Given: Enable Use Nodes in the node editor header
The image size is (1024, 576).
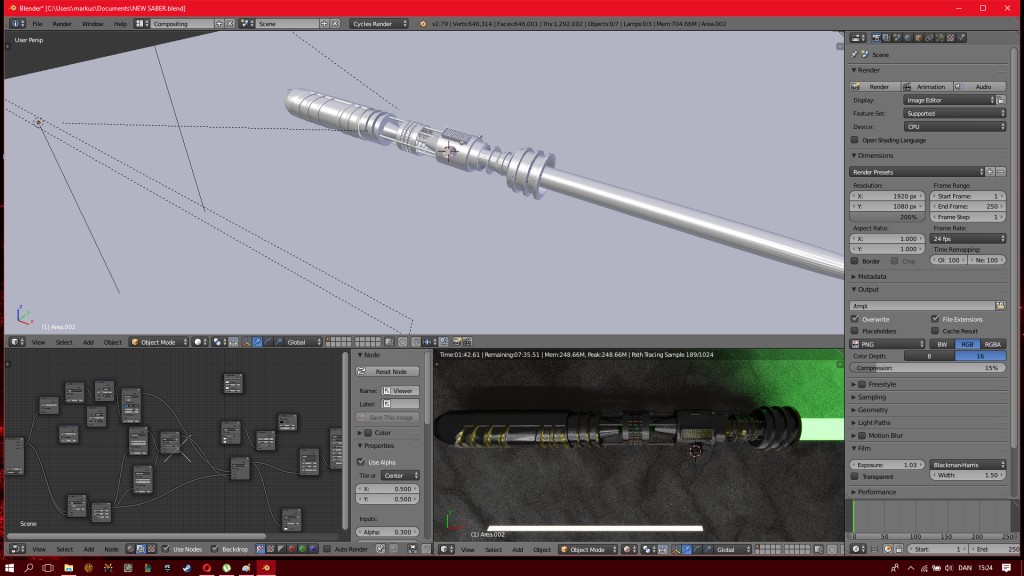Looking at the screenshot, I should pyautogui.click(x=165, y=548).
